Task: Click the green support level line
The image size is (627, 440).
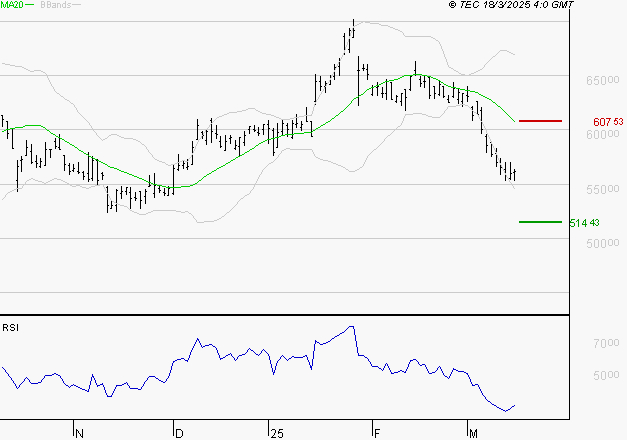Action: pyautogui.click(x=540, y=222)
